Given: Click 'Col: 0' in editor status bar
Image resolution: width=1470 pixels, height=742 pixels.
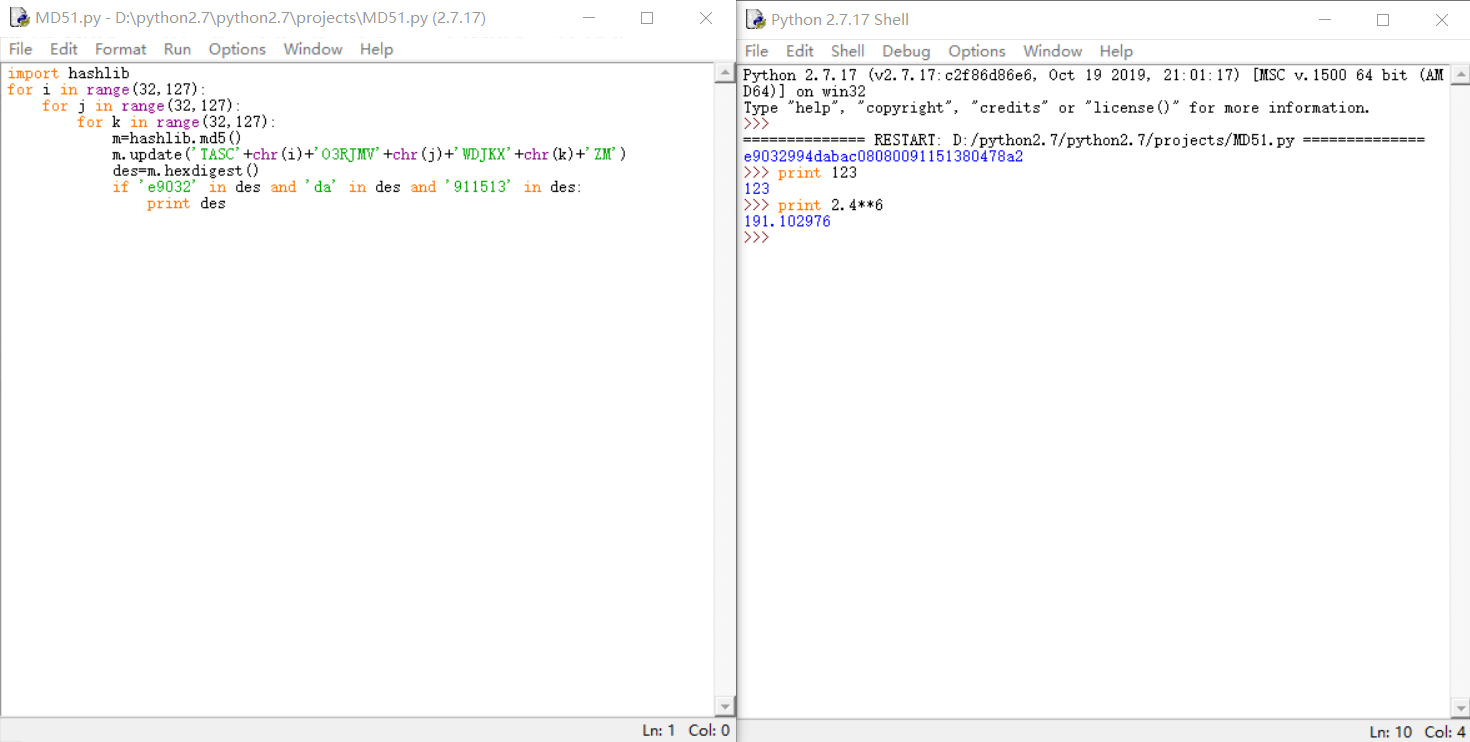Looking at the screenshot, I should 709,731.
